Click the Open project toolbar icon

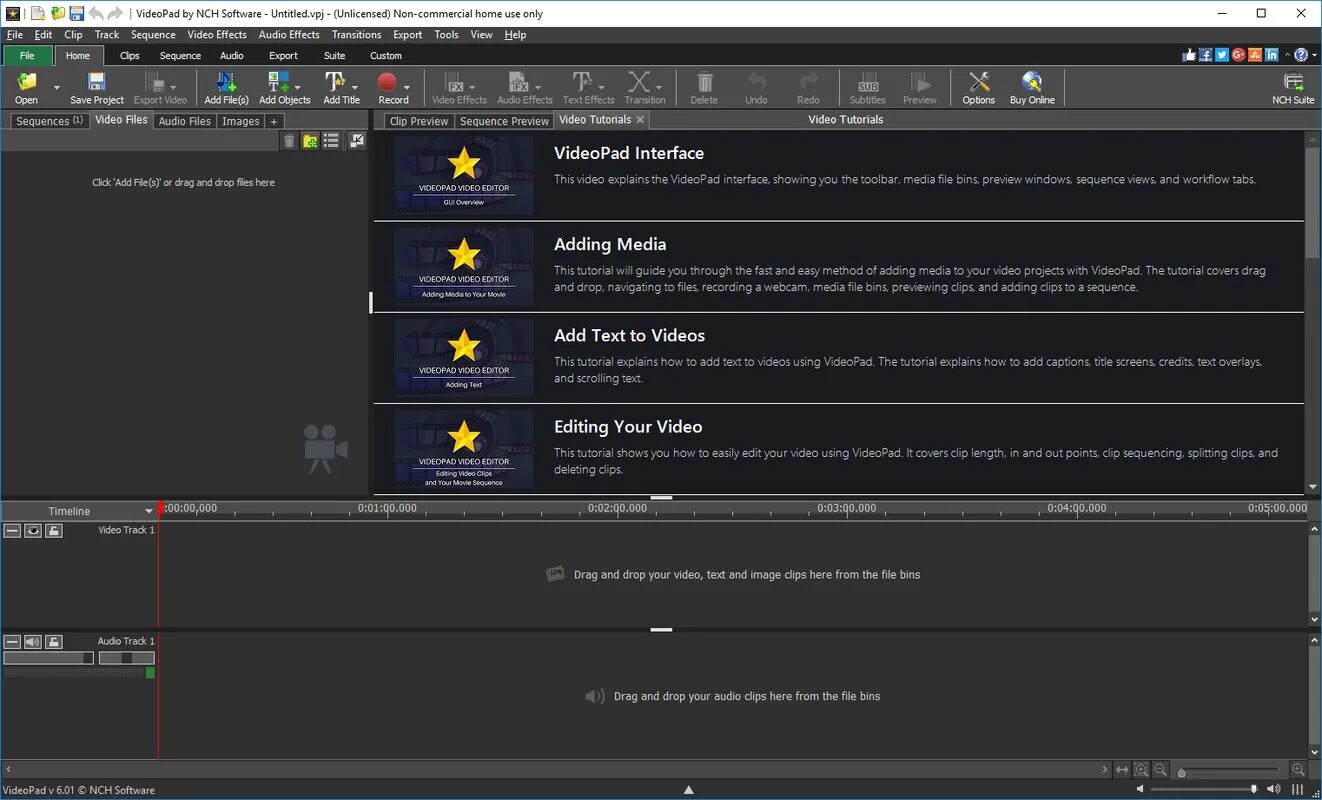[26, 82]
